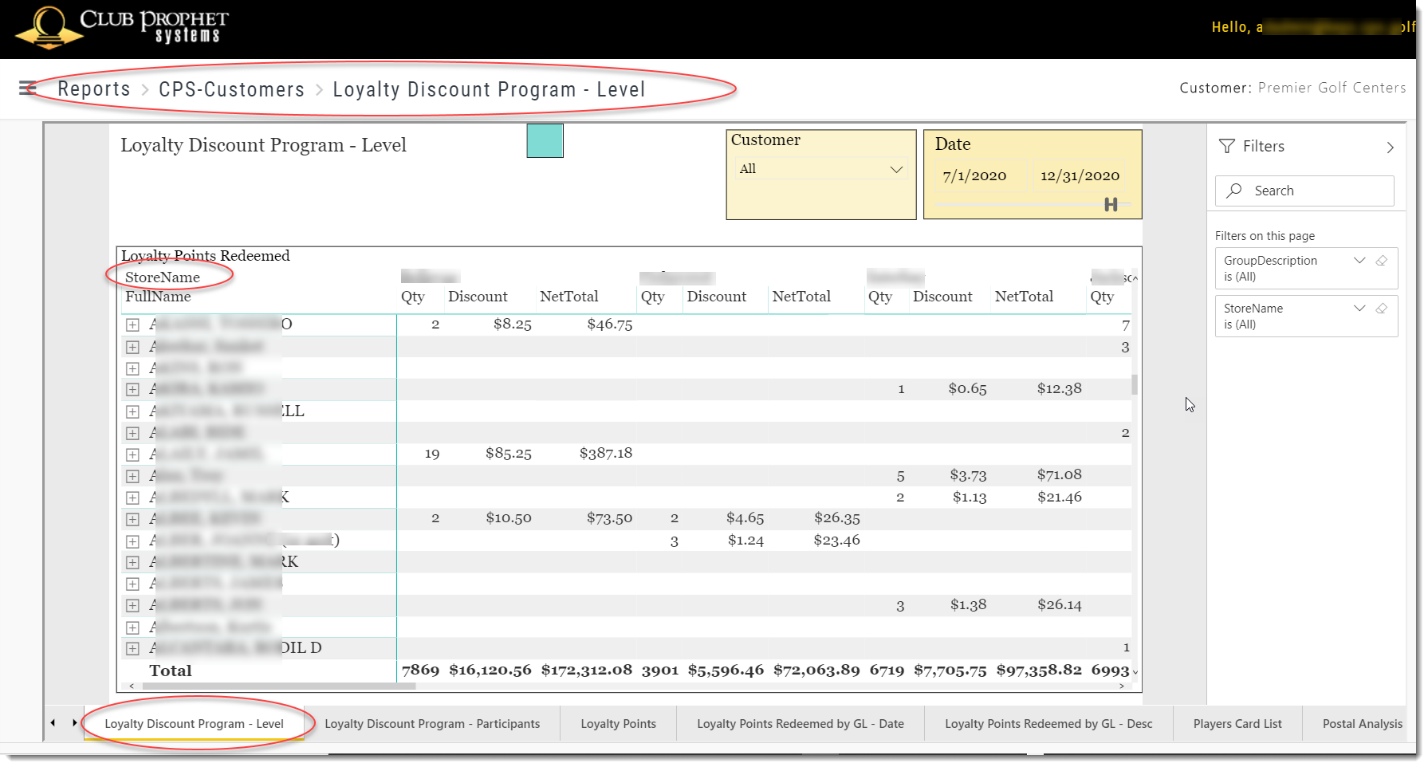Clear the GroupDescription filter with eraser icon
The width and height of the screenshot is (1428, 767).
pos(1381,261)
